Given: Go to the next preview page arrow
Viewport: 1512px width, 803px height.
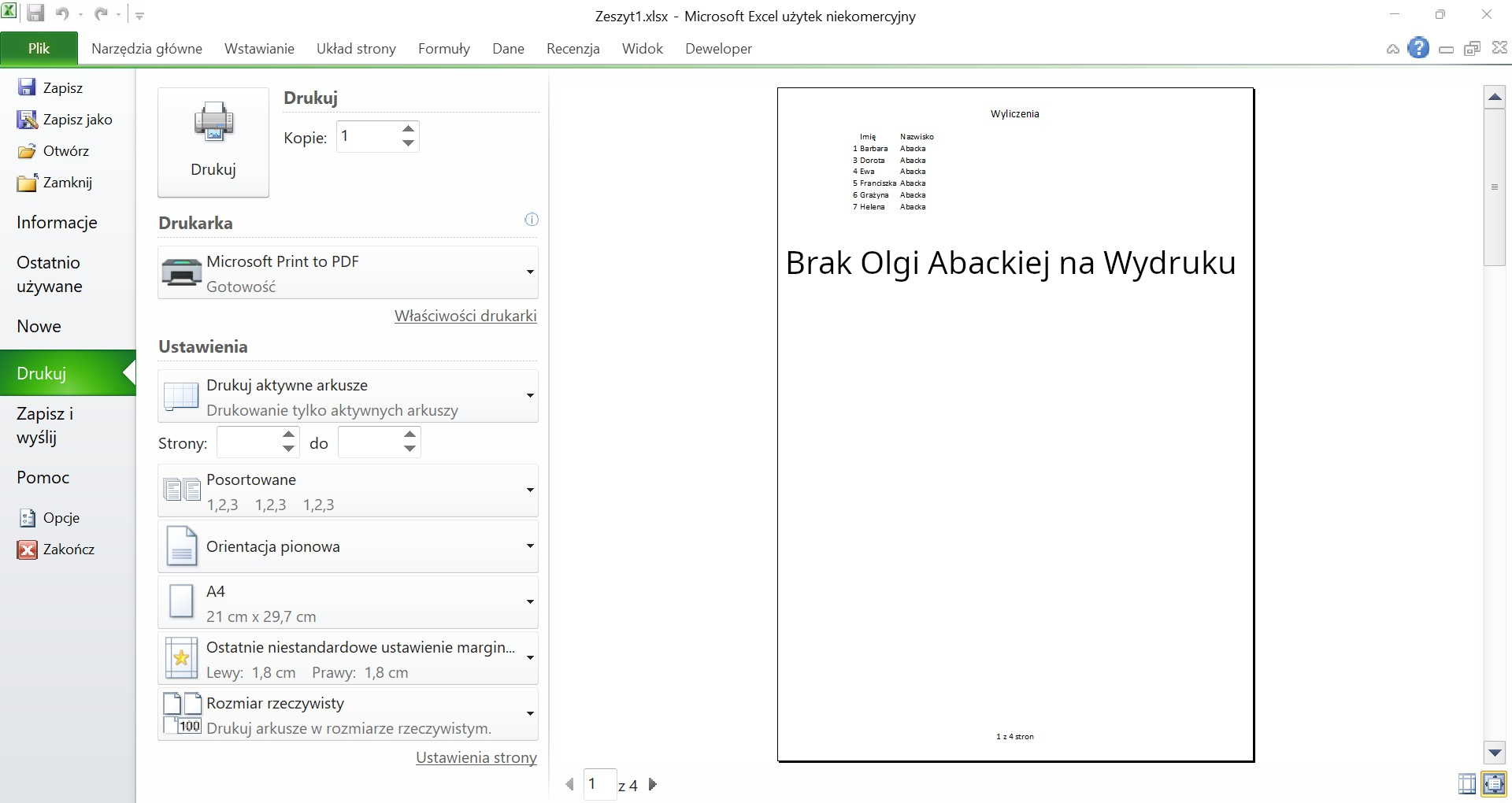Looking at the screenshot, I should tap(653, 784).
